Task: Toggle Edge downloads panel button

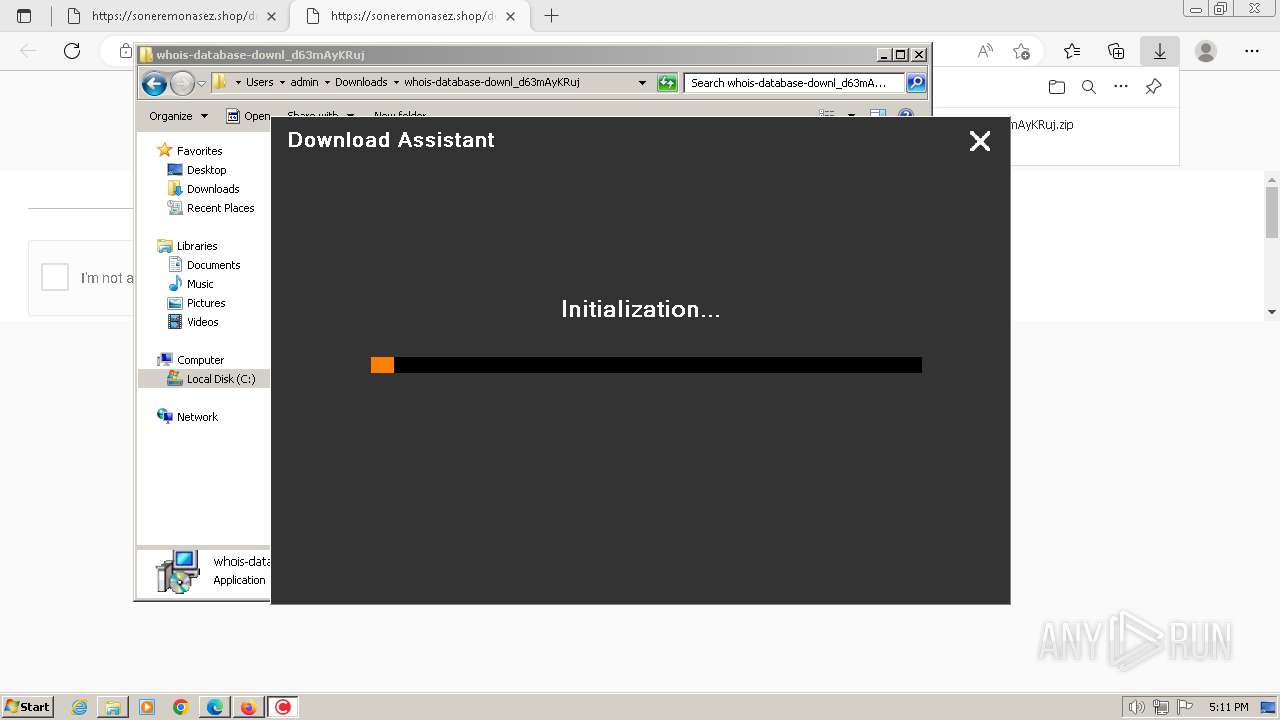Action: [x=1160, y=51]
